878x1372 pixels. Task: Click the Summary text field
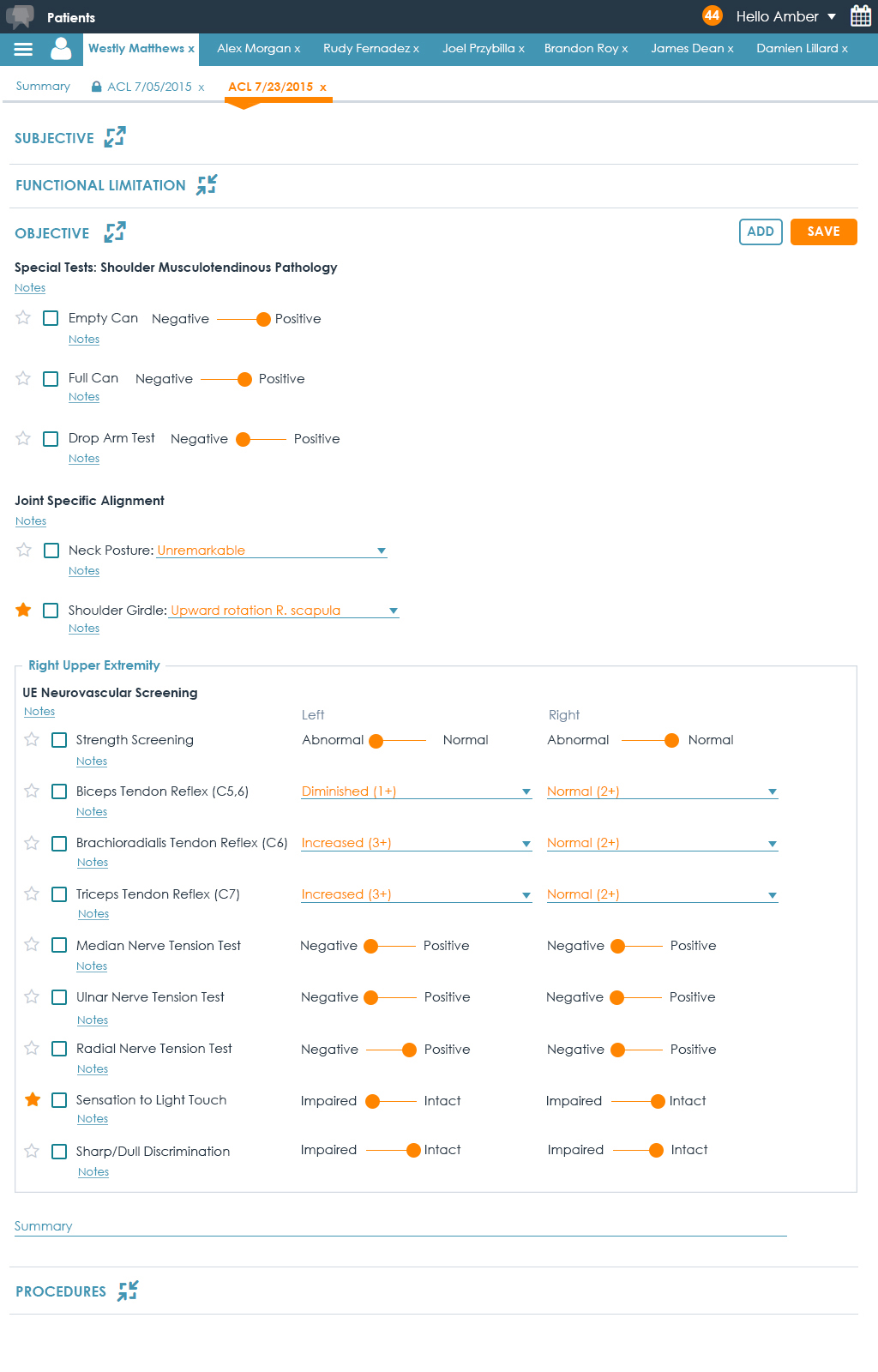pos(400,1226)
